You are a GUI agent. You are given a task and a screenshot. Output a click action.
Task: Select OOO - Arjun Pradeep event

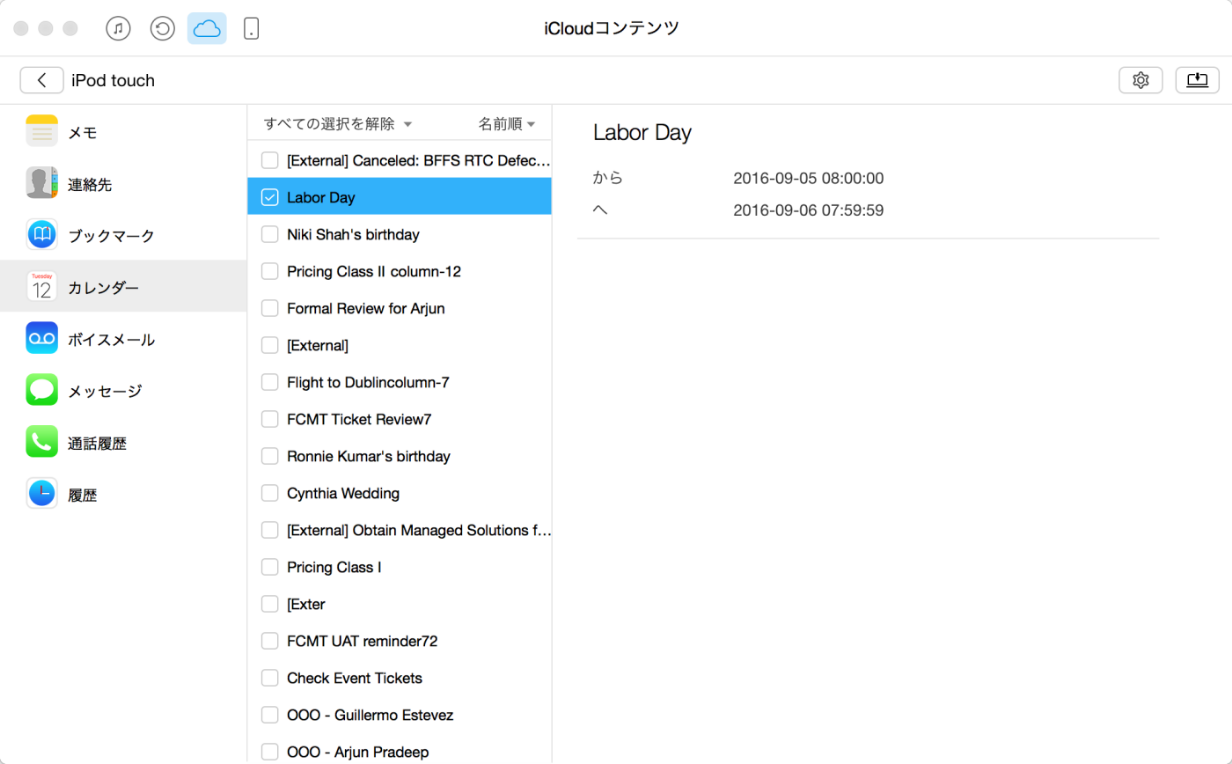coord(400,751)
